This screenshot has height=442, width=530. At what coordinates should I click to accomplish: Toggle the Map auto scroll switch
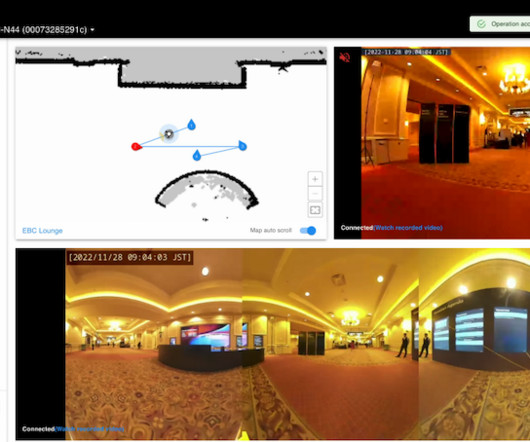pos(308,230)
